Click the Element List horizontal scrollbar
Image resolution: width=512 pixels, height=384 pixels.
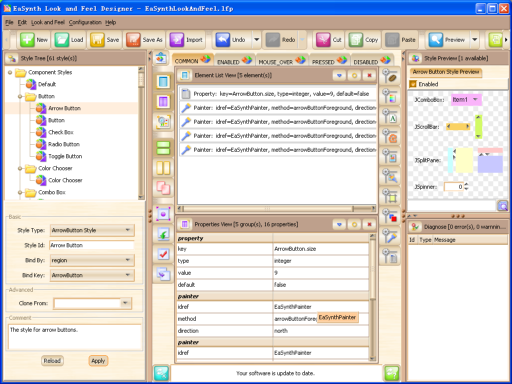pos(277,209)
